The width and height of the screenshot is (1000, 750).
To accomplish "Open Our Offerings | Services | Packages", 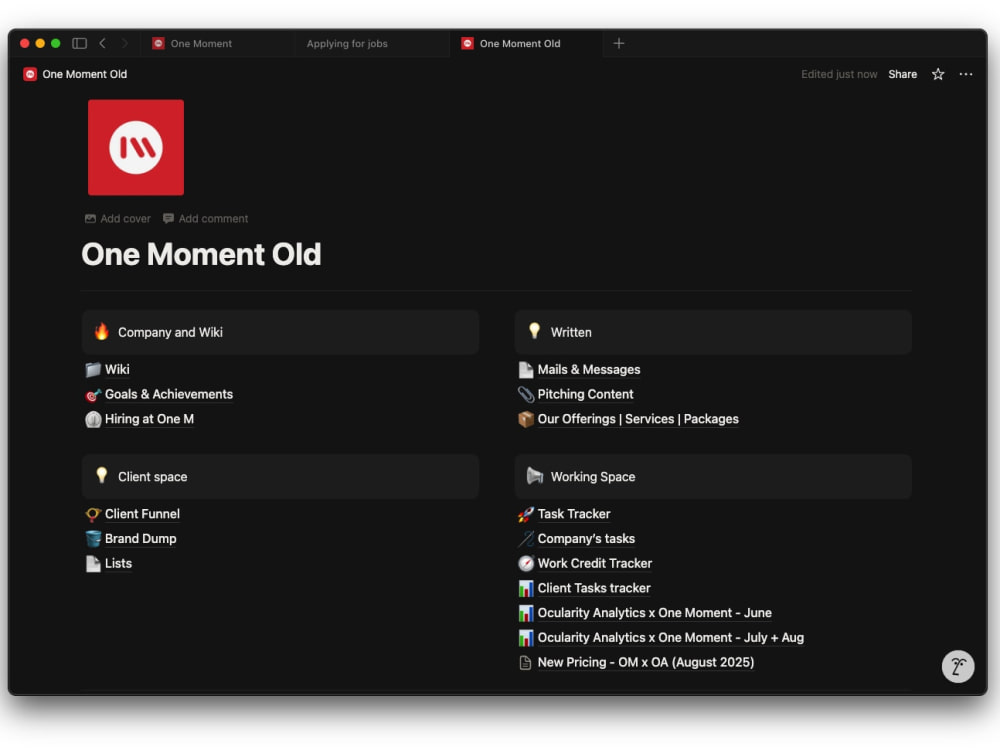I will 638,419.
